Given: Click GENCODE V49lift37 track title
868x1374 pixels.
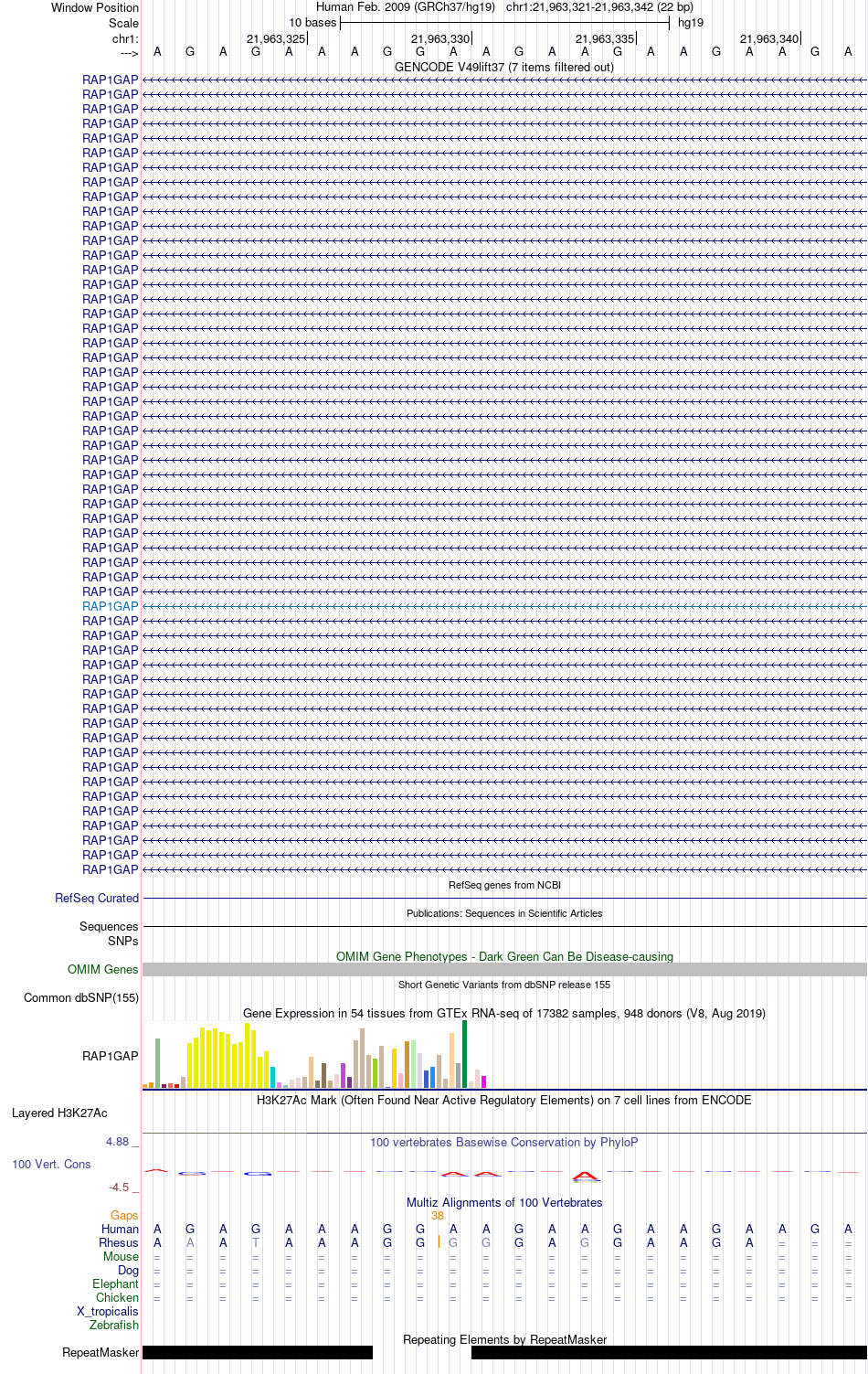Looking at the screenshot, I should click(x=504, y=68).
